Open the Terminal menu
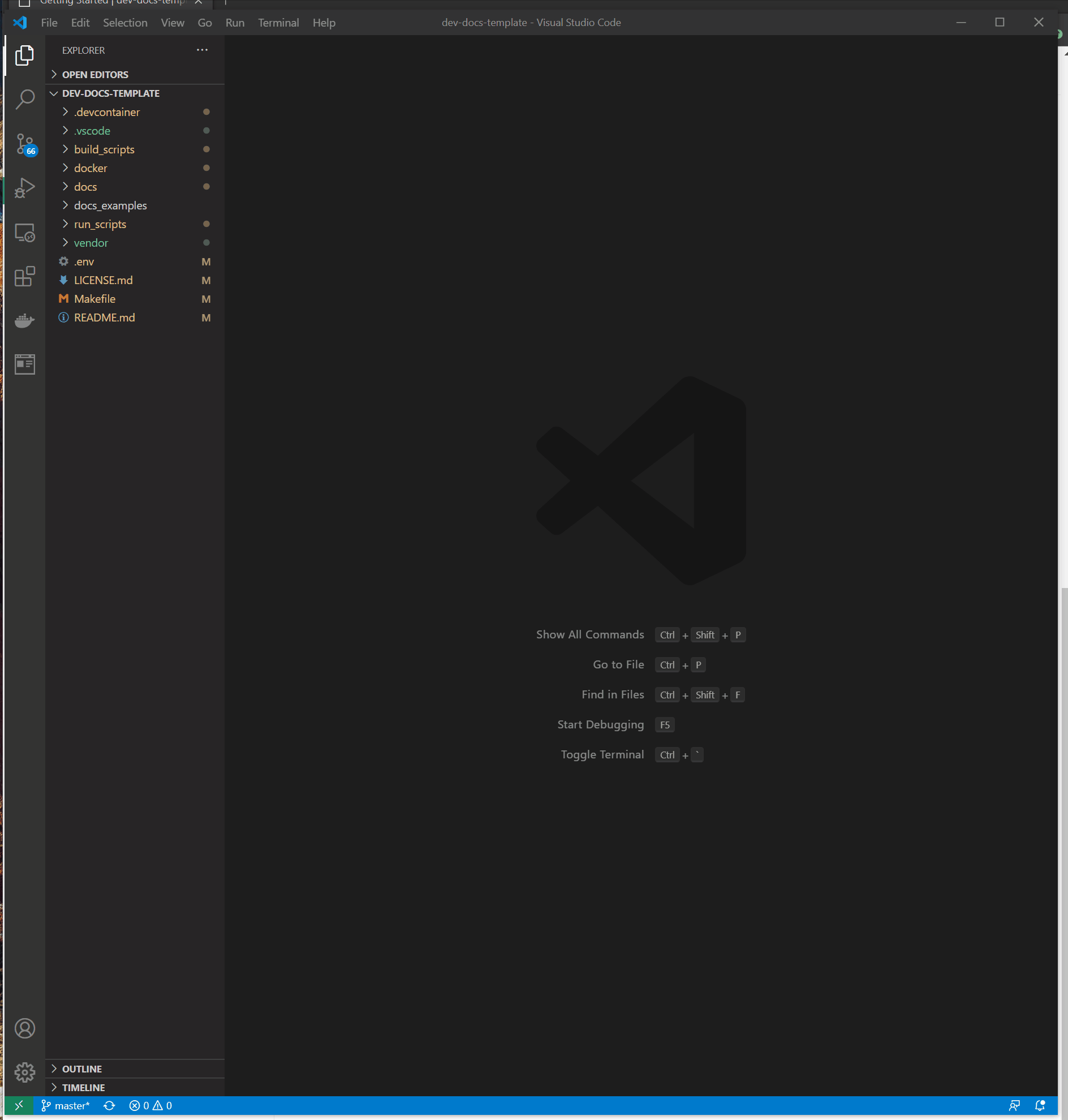The height and width of the screenshot is (1120, 1068). pyautogui.click(x=278, y=23)
